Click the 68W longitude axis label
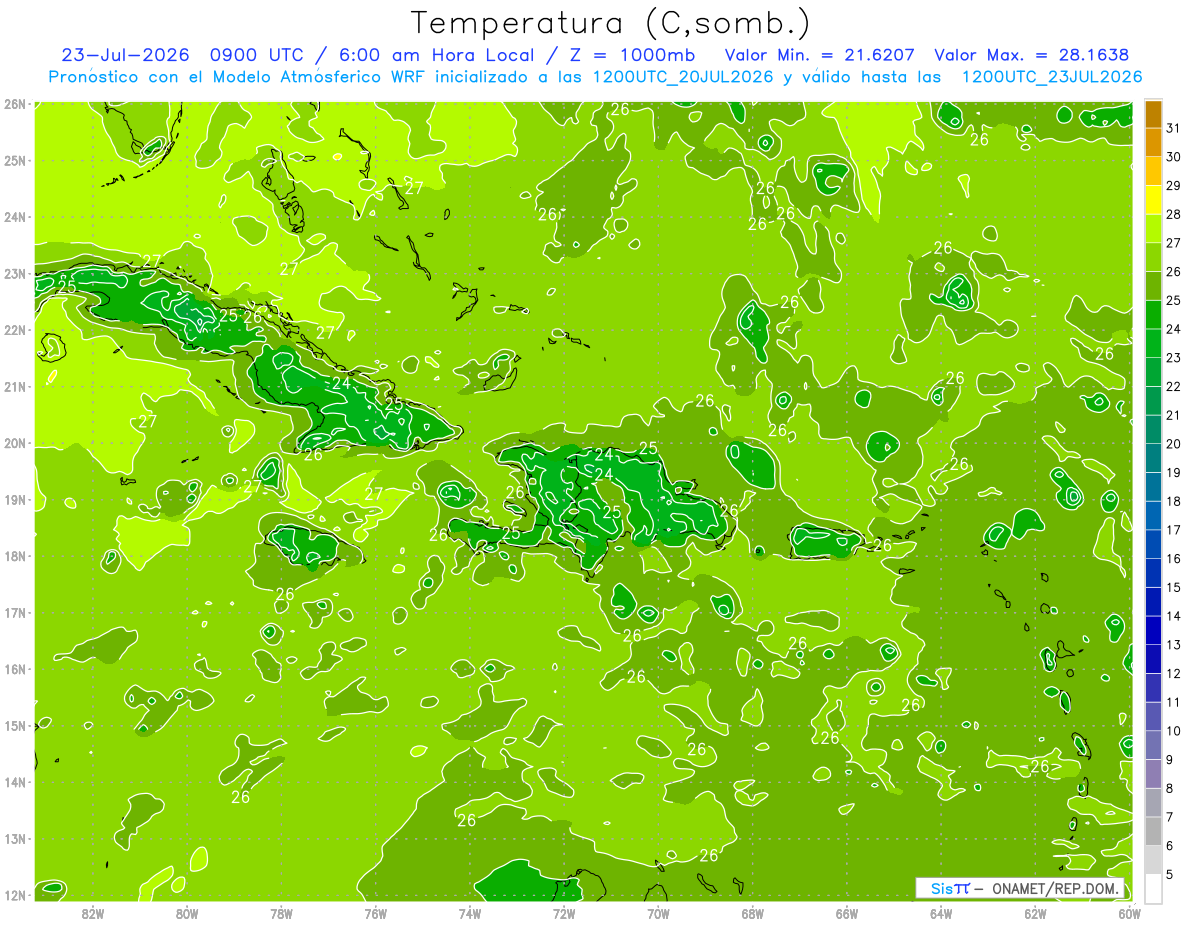 (x=753, y=914)
